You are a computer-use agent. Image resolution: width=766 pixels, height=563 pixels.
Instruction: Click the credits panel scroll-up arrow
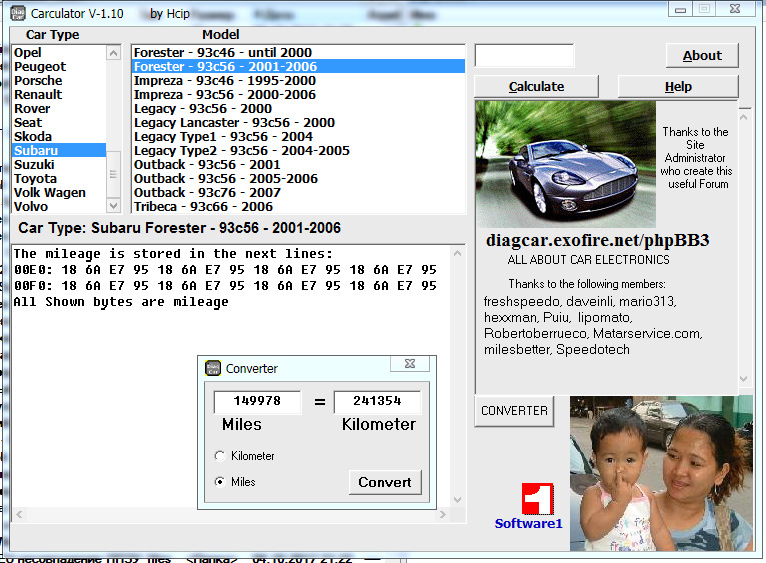point(744,117)
